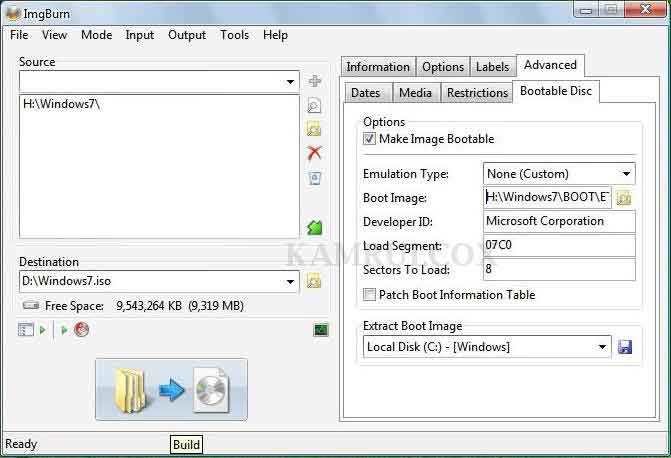Click the recycle clear list icon

pos(315,178)
